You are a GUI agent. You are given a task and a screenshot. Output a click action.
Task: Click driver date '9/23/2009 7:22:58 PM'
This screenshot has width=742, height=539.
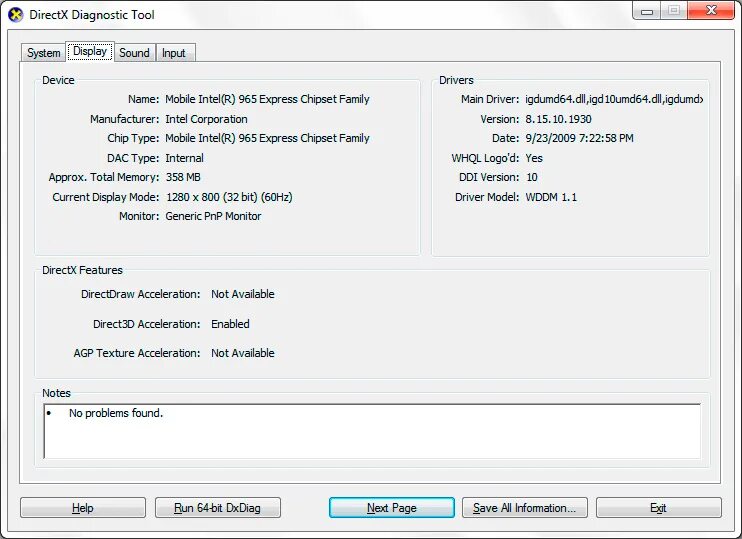tap(579, 138)
